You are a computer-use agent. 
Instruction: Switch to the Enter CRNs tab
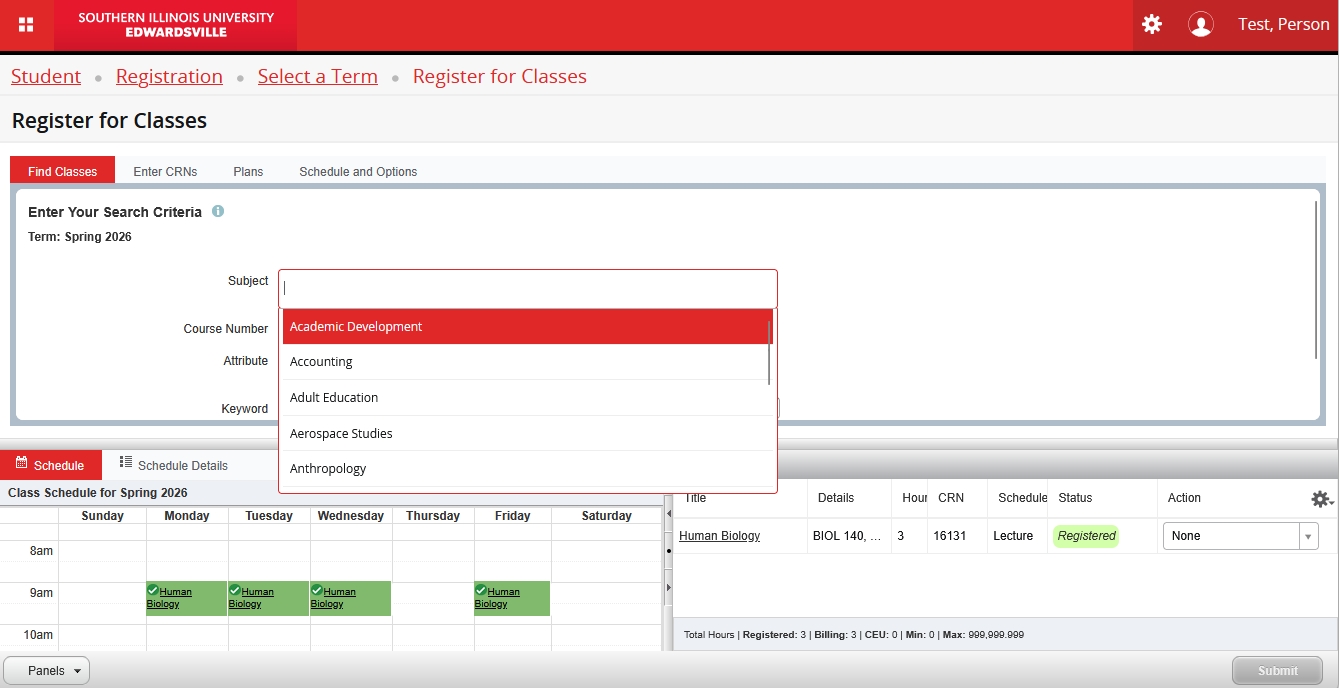(165, 172)
